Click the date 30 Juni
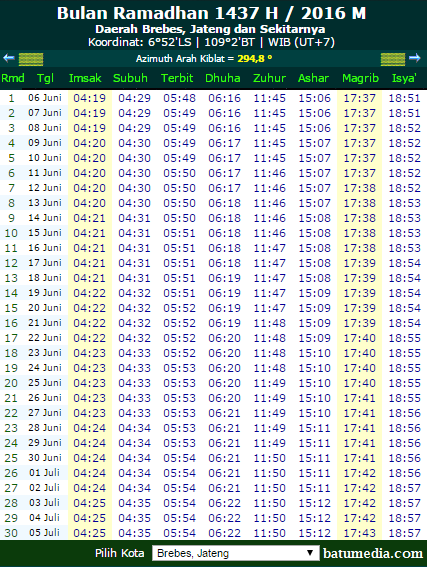This screenshot has height=567, width=428. tap(45, 457)
